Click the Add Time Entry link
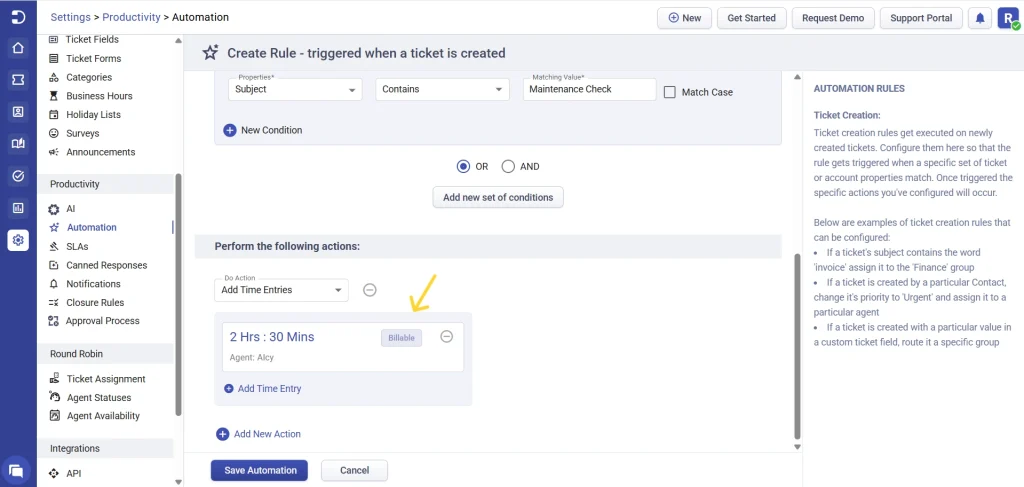1024x487 pixels. pyautogui.click(x=268, y=389)
